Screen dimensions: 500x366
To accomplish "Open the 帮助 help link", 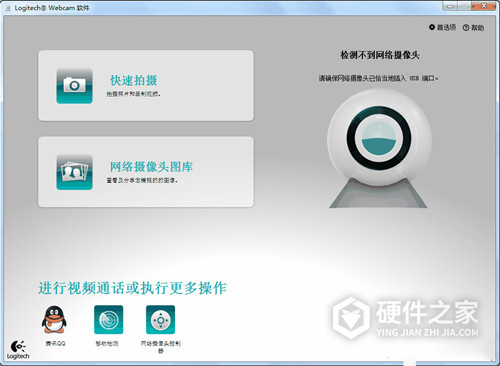I will (473, 28).
